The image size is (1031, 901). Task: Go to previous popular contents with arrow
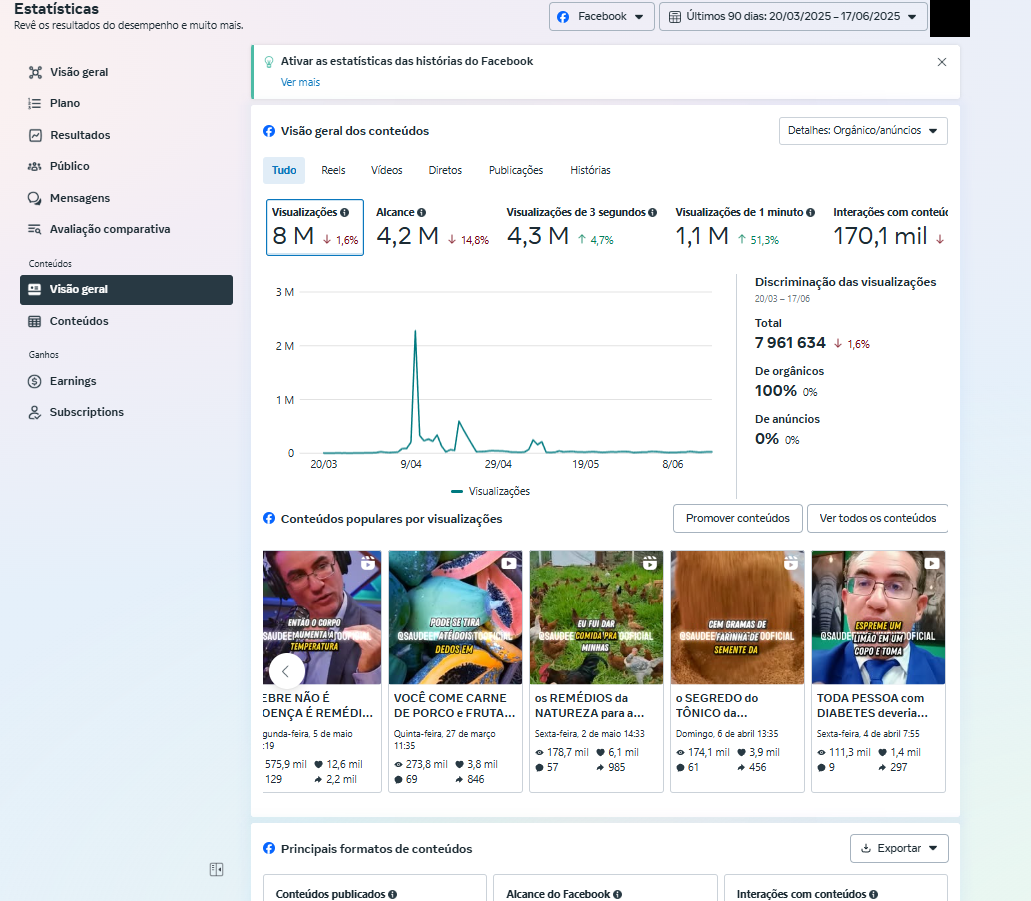(287, 671)
